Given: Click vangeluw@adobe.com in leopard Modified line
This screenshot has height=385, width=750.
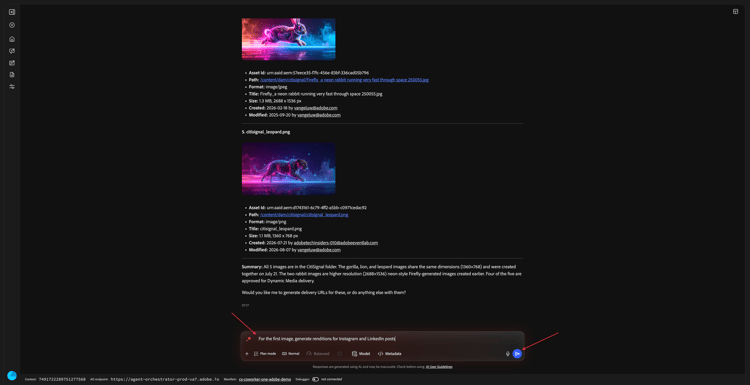Looking at the screenshot, I should [319, 250].
